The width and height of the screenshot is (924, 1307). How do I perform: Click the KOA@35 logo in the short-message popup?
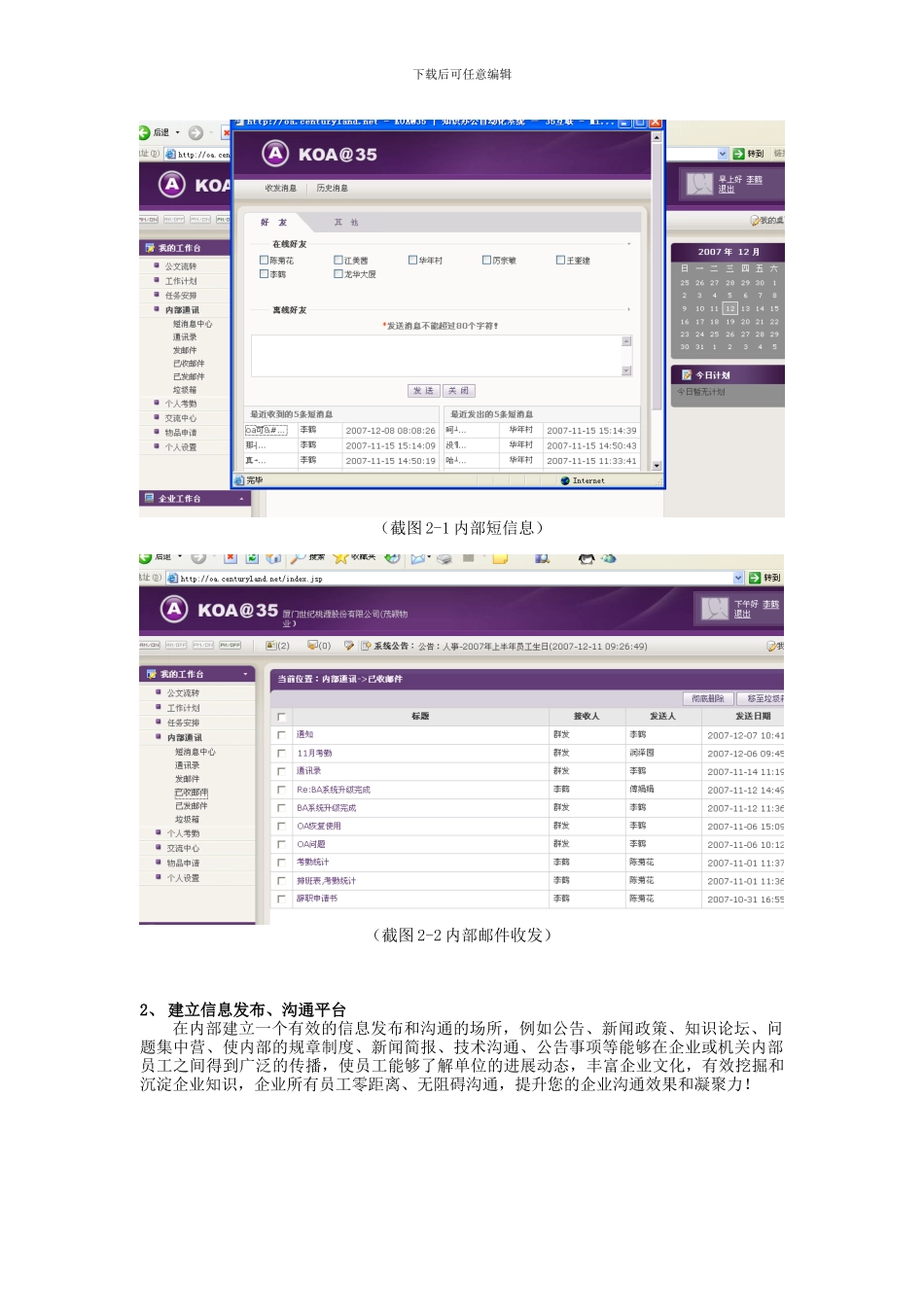tap(319, 154)
